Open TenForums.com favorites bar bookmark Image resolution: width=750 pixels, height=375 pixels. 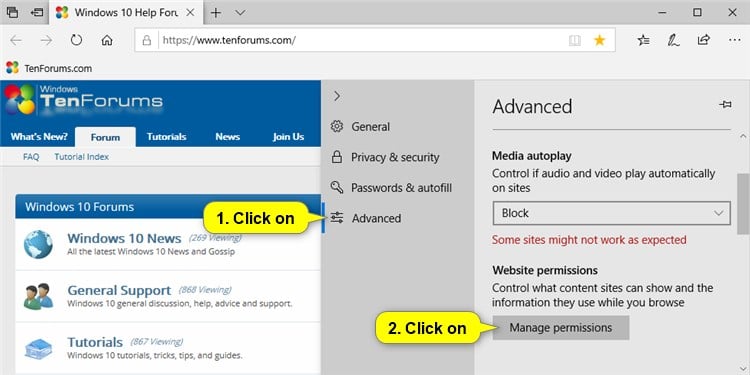(x=49, y=68)
